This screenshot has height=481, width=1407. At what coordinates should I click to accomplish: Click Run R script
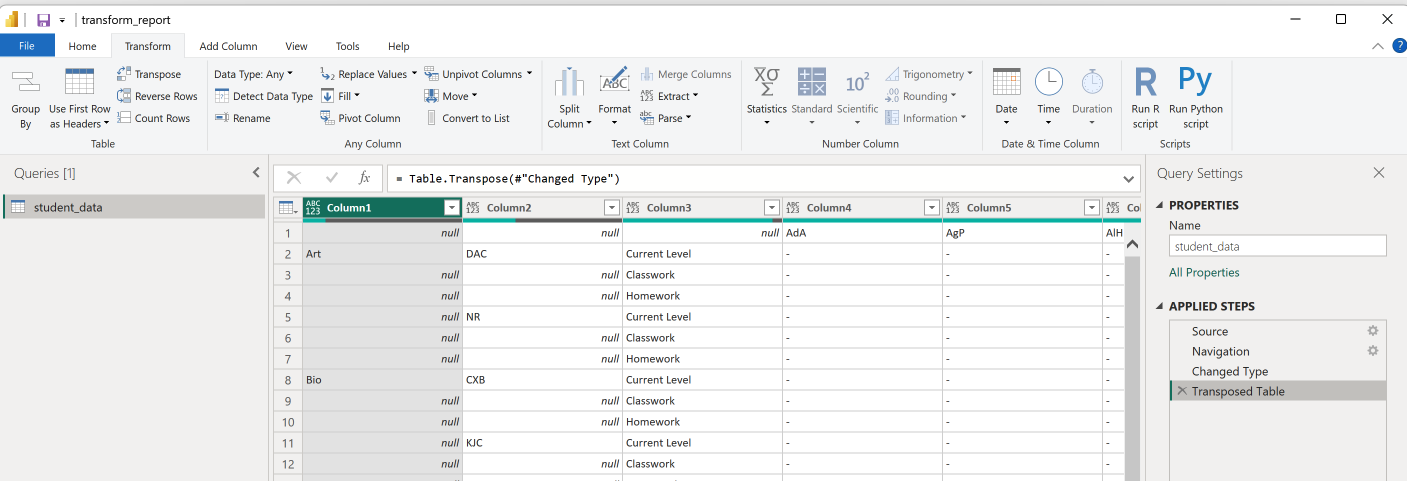[x=1145, y=99]
